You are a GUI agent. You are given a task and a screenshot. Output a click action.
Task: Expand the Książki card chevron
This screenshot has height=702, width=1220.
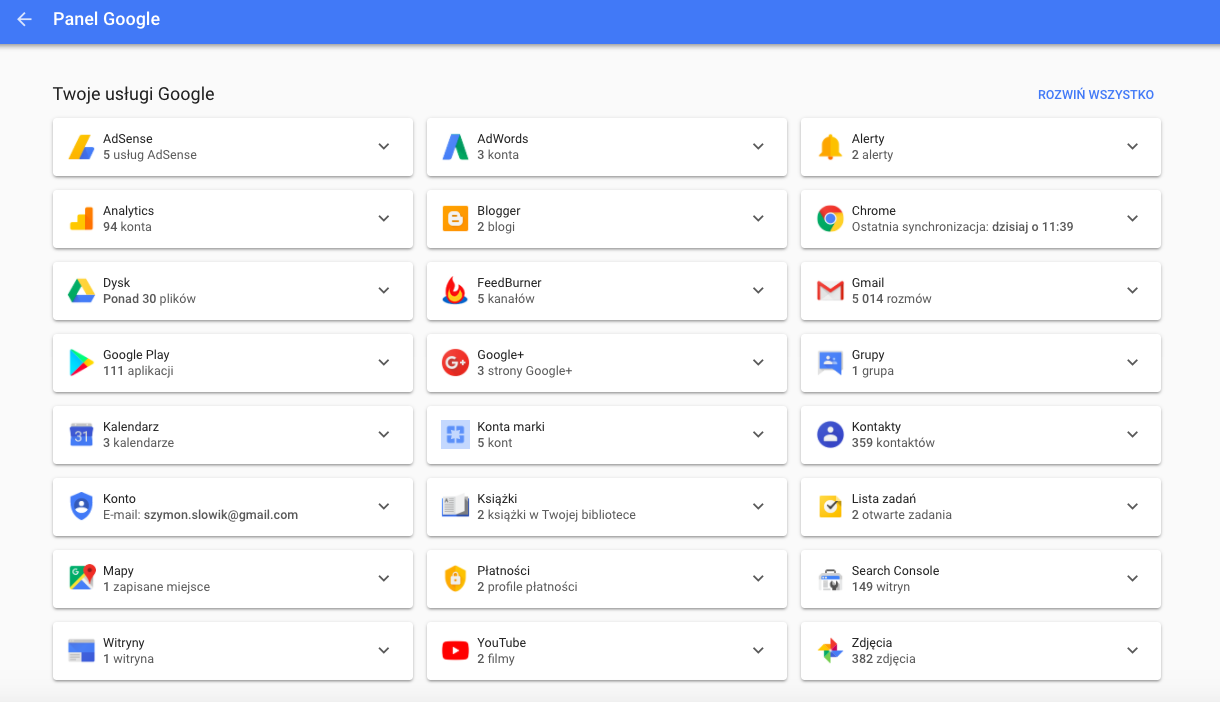click(758, 507)
